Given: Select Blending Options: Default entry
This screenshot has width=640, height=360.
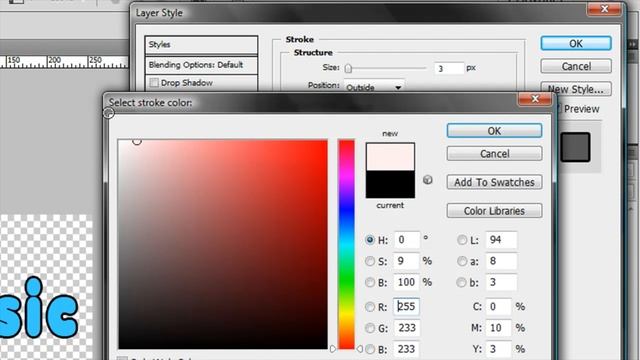Looking at the screenshot, I should (x=201, y=65).
